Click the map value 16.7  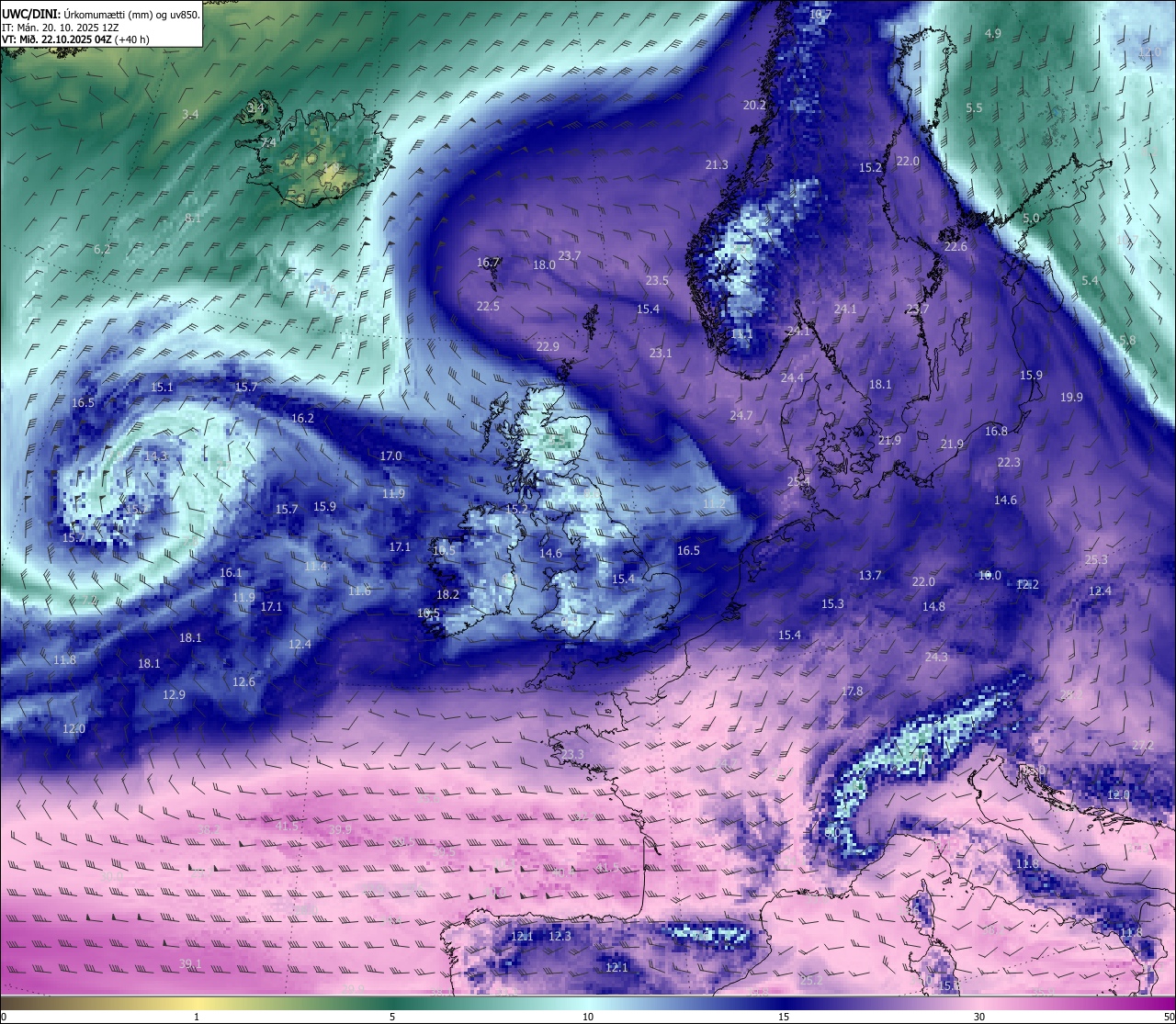[488, 262]
